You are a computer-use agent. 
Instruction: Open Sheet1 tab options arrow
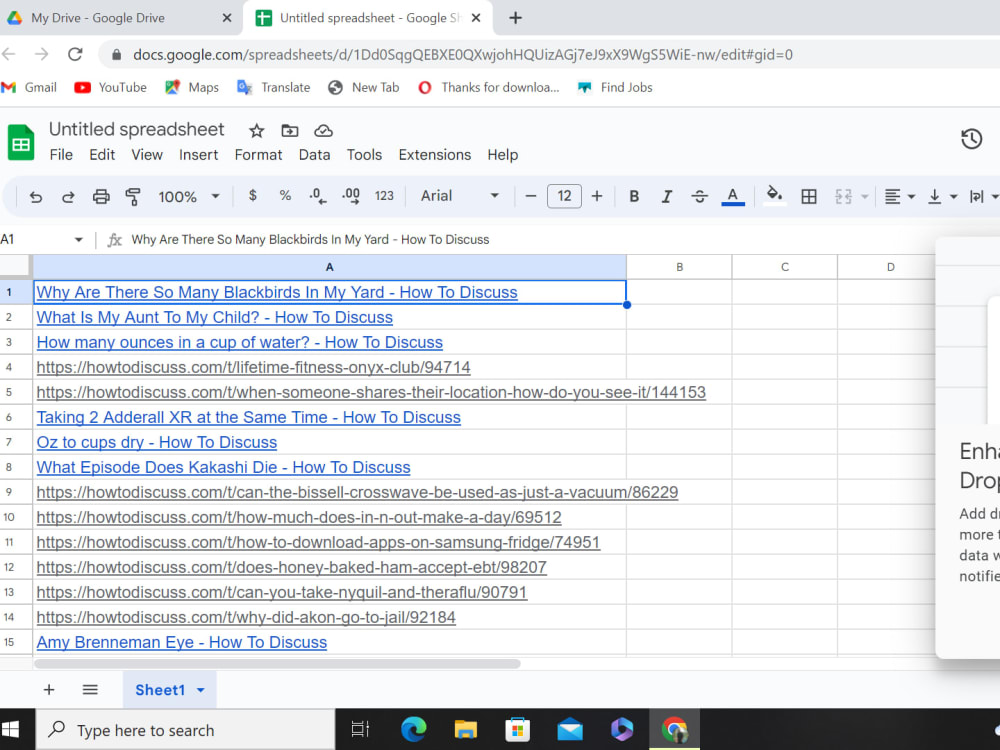tap(201, 690)
